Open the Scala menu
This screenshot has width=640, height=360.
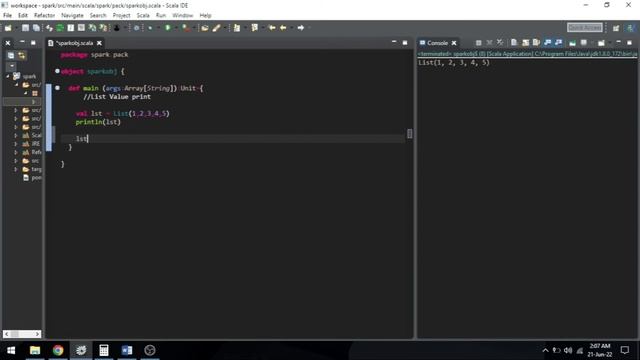tap(143, 15)
